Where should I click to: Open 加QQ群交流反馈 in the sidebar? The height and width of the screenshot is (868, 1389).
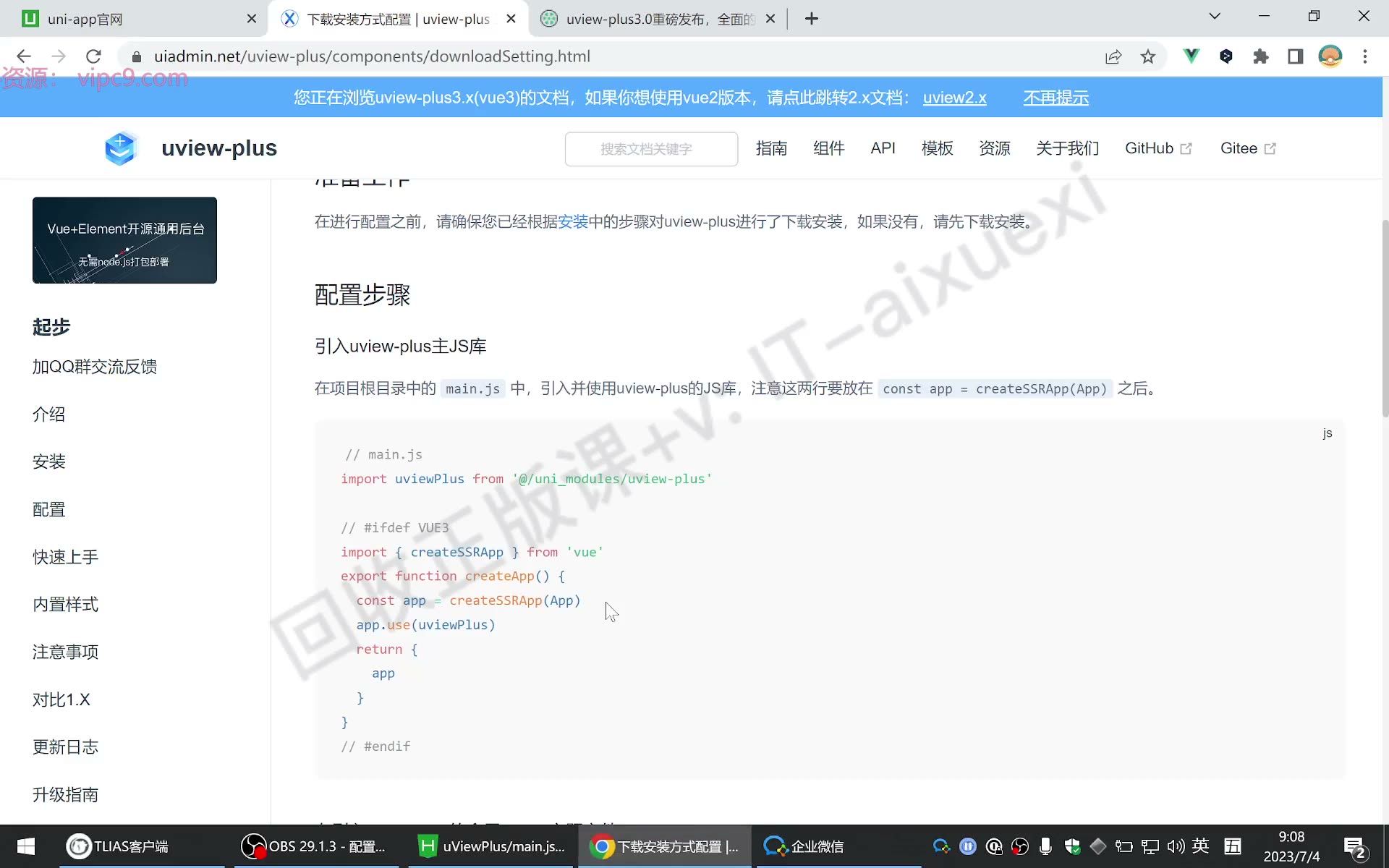(95, 367)
